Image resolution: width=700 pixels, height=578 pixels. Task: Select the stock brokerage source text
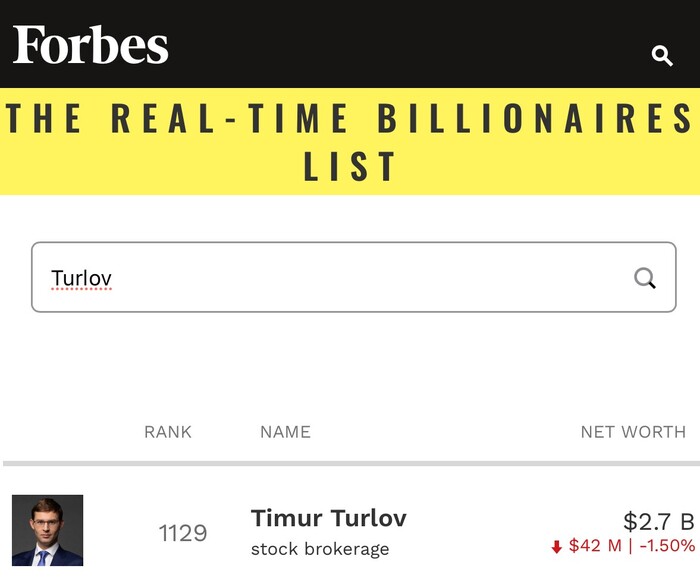tap(320, 549)
